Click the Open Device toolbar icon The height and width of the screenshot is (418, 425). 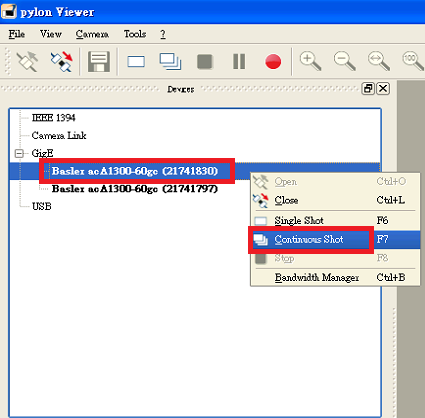click(27, 61)
